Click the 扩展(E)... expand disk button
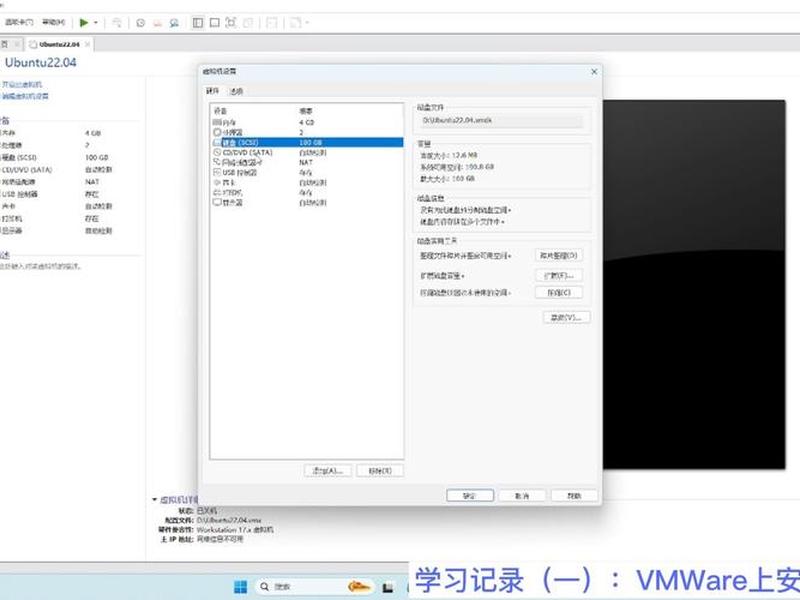Viewport: 800px width, 600px height. [559, 276]
